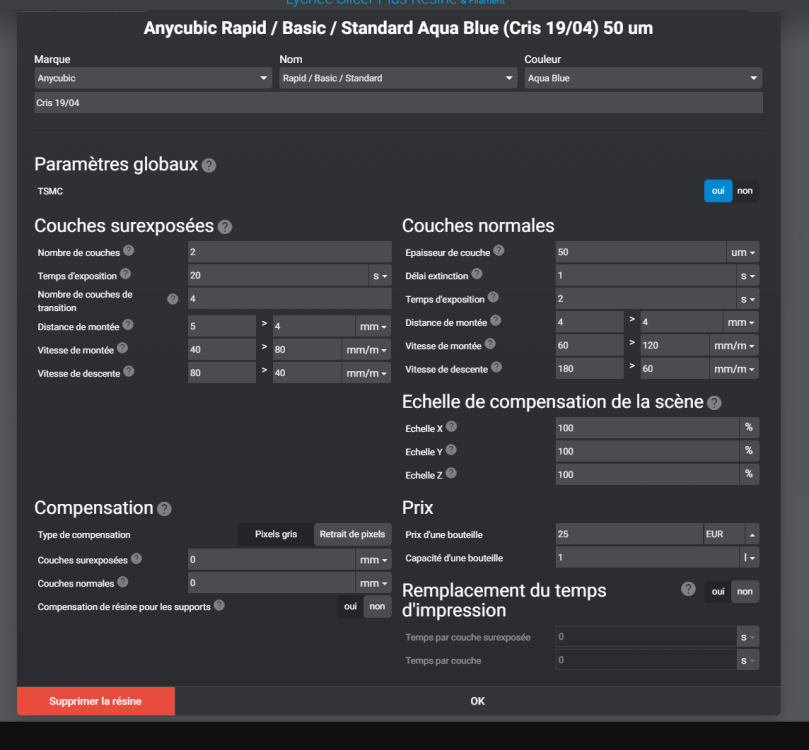Screen dimensions: 809x750
Task: Open the um unit dropdown for Epaisseur de couche
Action: point(743,252)
